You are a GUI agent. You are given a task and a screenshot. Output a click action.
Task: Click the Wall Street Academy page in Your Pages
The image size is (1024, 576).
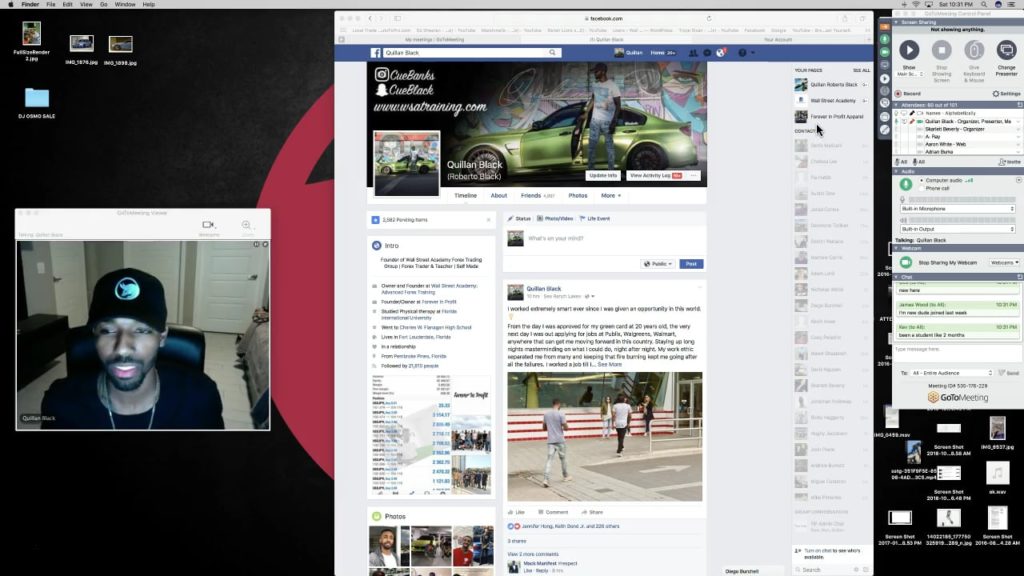832,101
